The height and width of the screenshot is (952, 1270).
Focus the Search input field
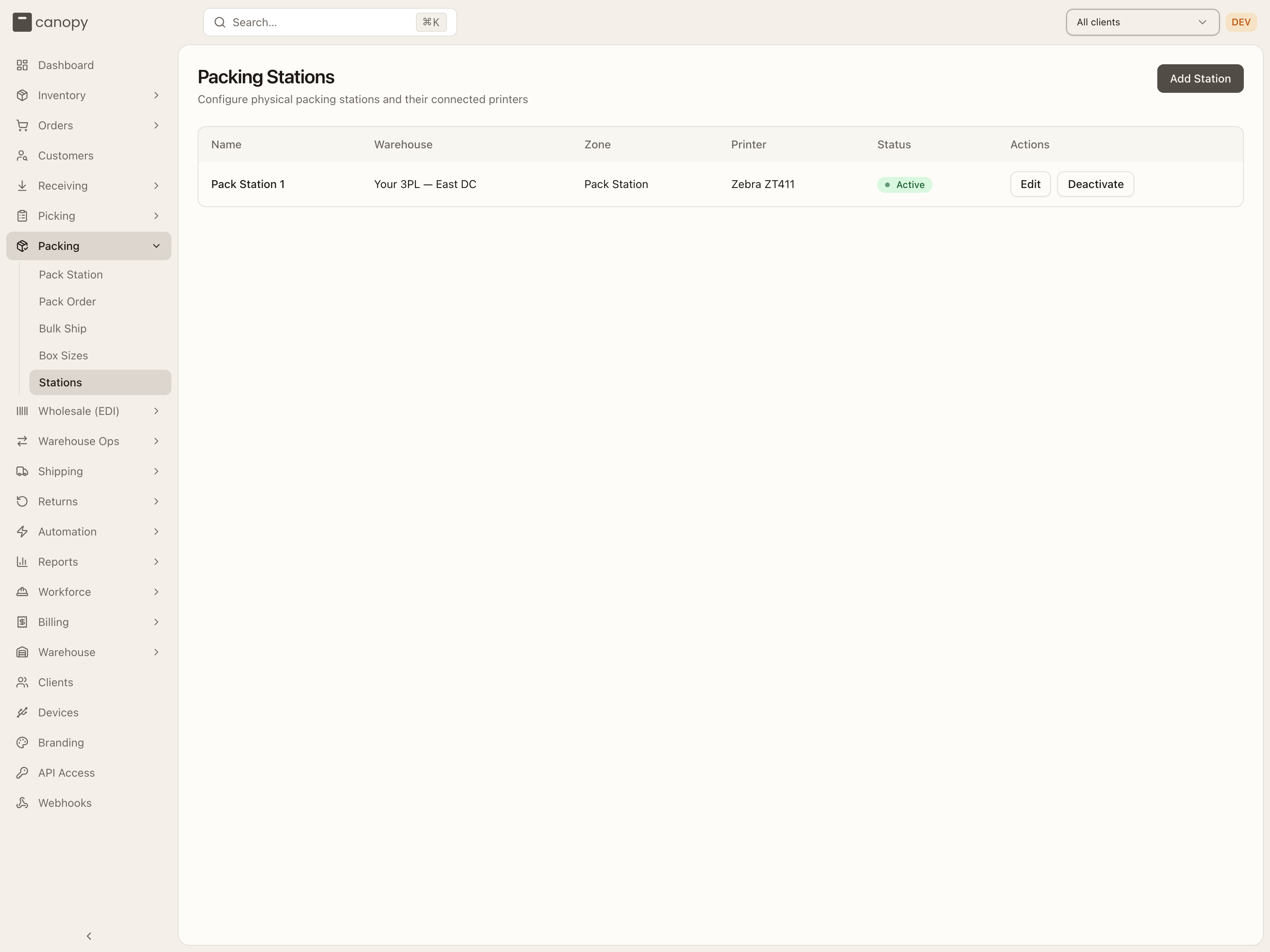(x=330, y=22)
